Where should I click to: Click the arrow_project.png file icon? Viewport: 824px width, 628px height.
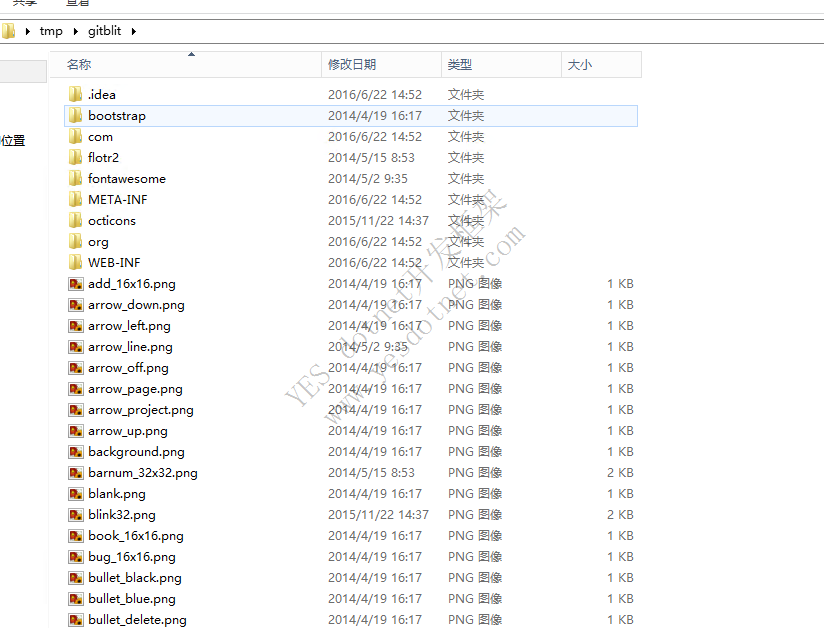pyautogui.click(x=76, y=410)
